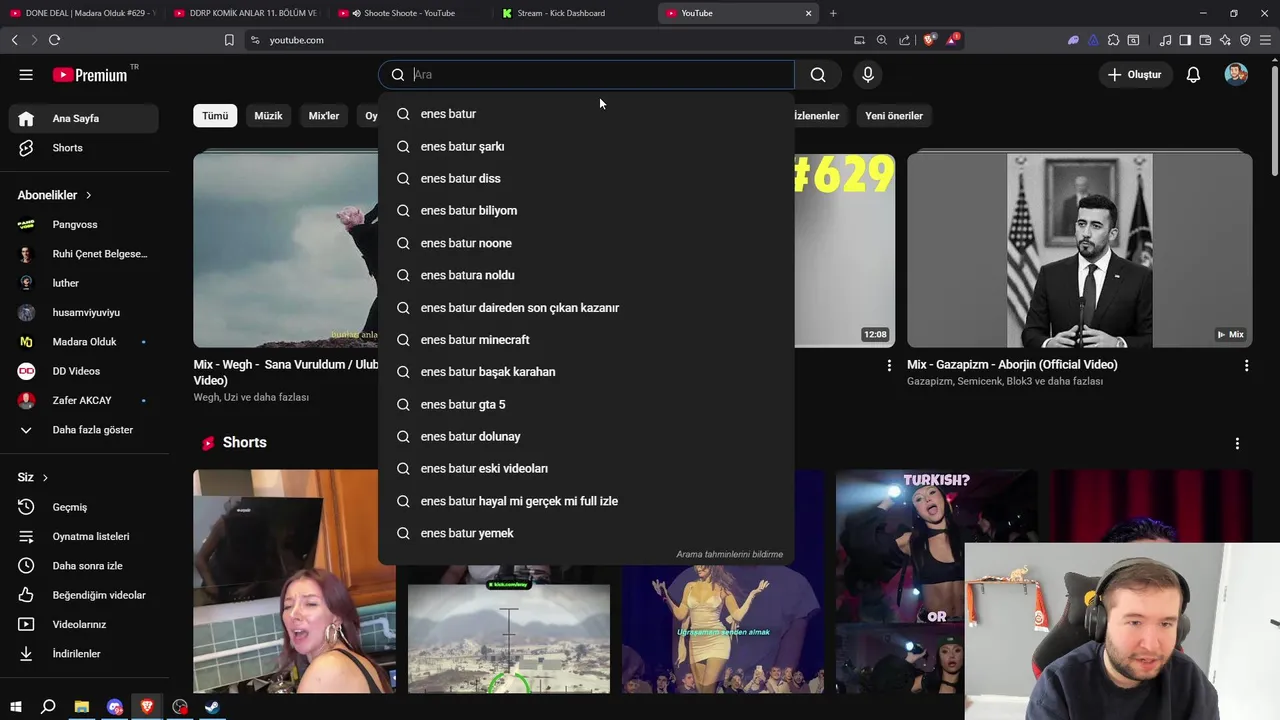
Task: Click the Oluştur create button
Action: tap(1135, 75)
